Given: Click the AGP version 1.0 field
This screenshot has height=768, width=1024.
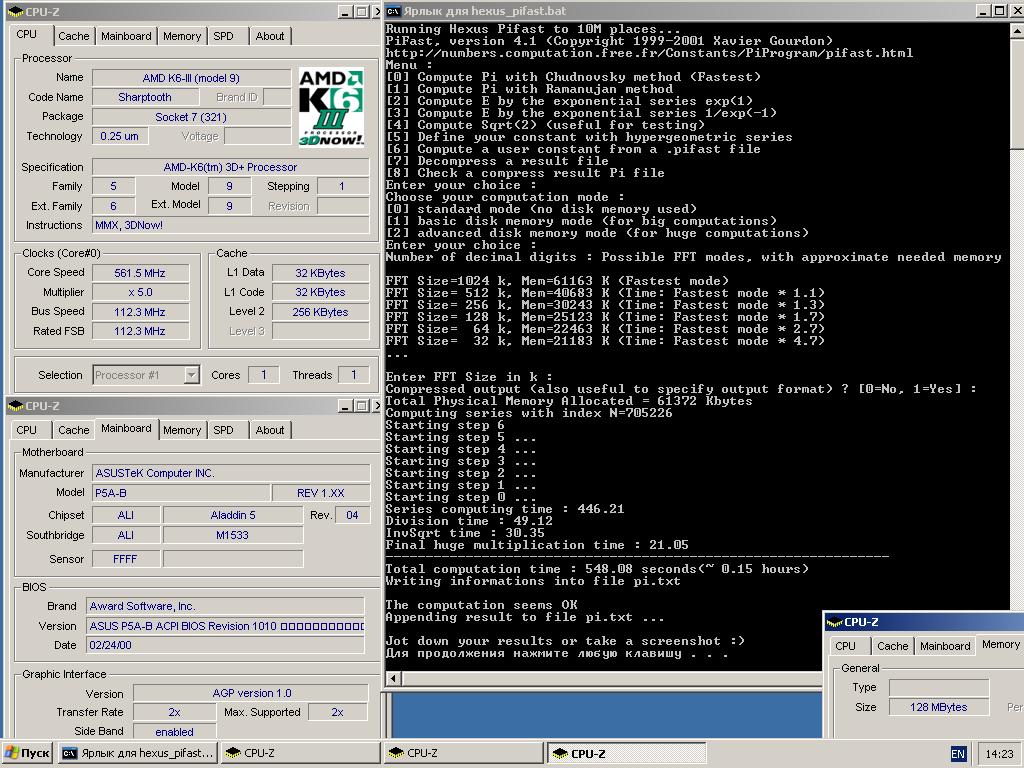Looking at the screenshot, I should tap(251, 693).
